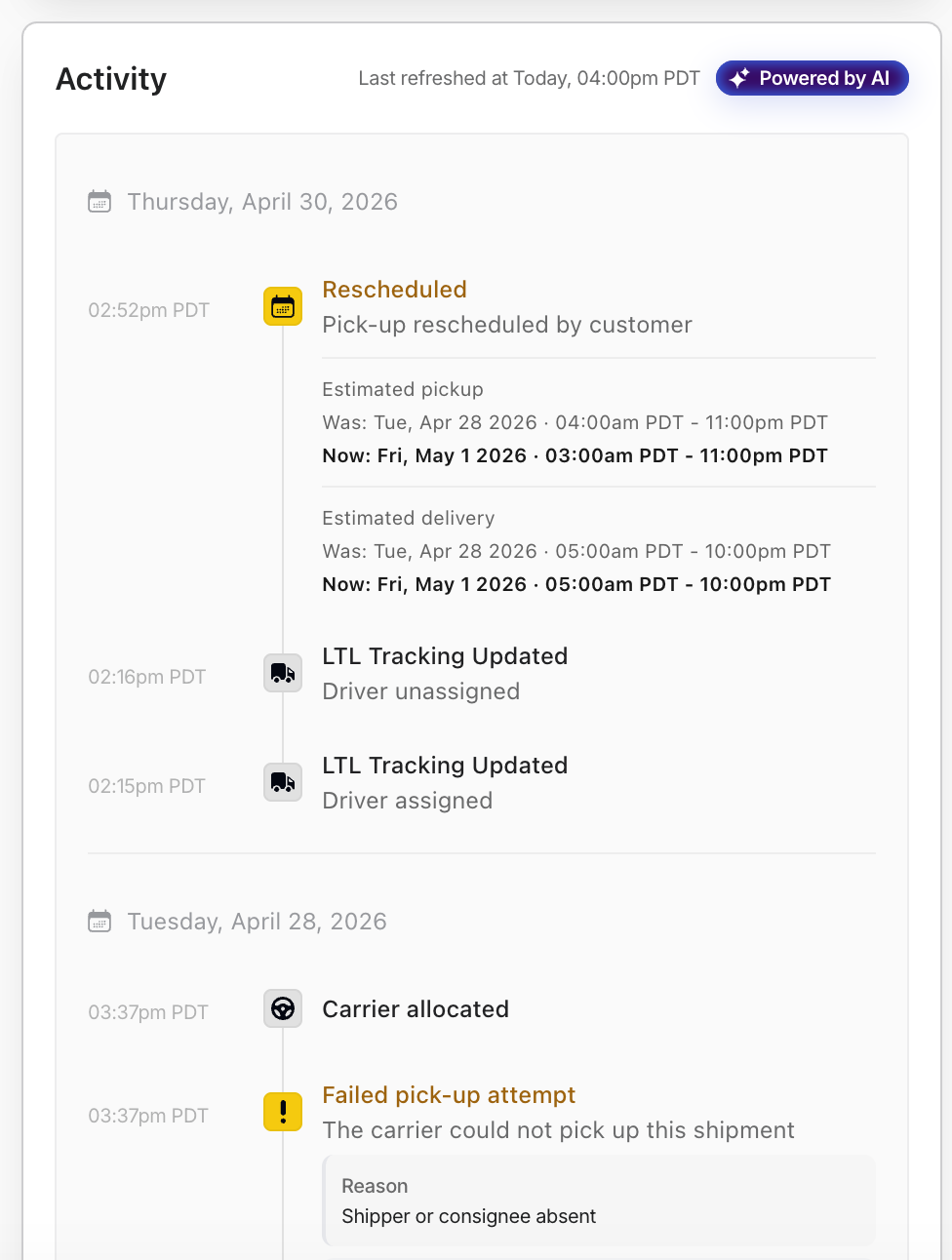This screenshot has width=952, height=1260.
Task: Click calendar icon beside Thursday, April 30
Action: pos(99,202)
